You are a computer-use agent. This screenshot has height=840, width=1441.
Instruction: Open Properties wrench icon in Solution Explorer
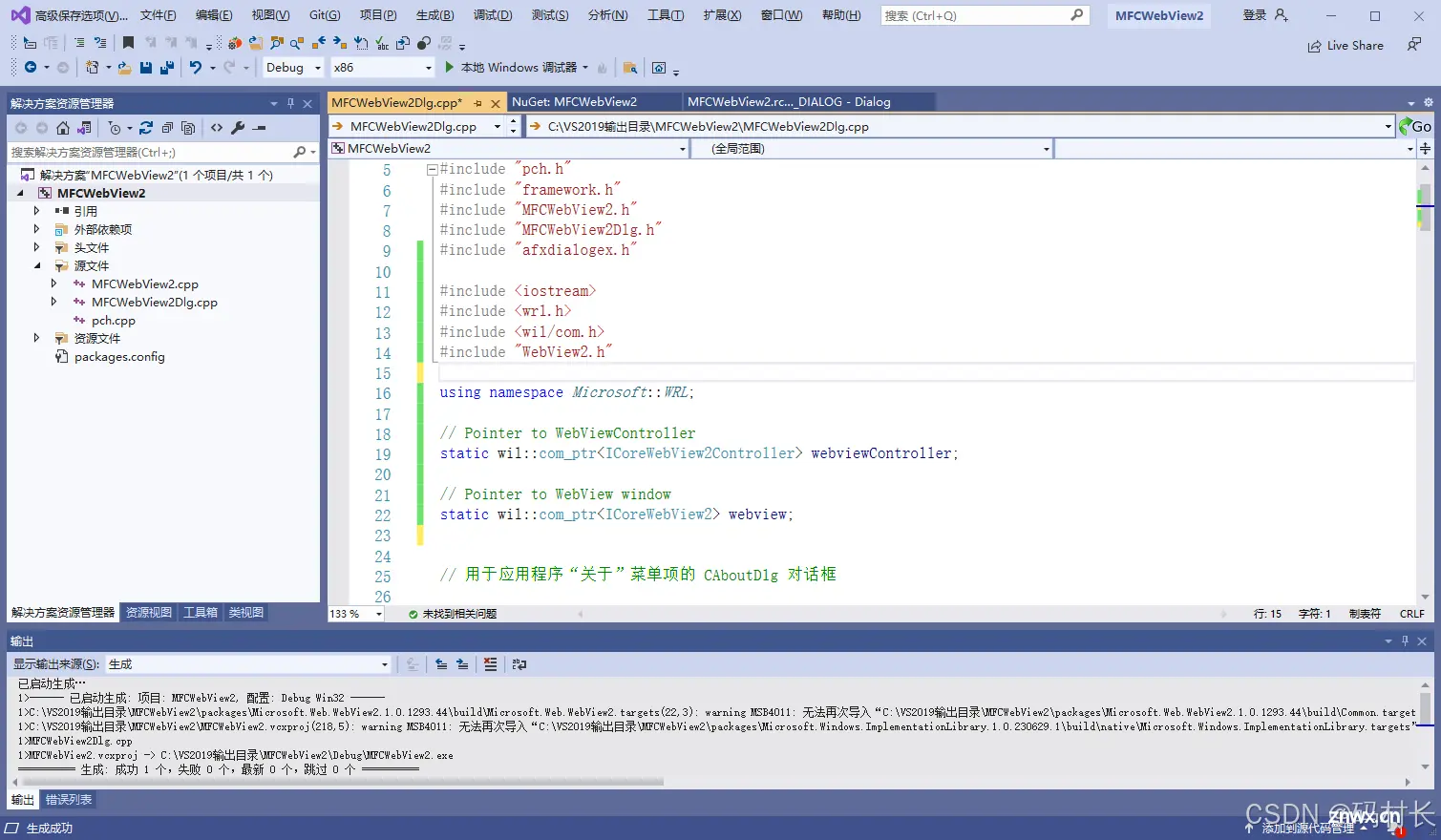(238, 128)
